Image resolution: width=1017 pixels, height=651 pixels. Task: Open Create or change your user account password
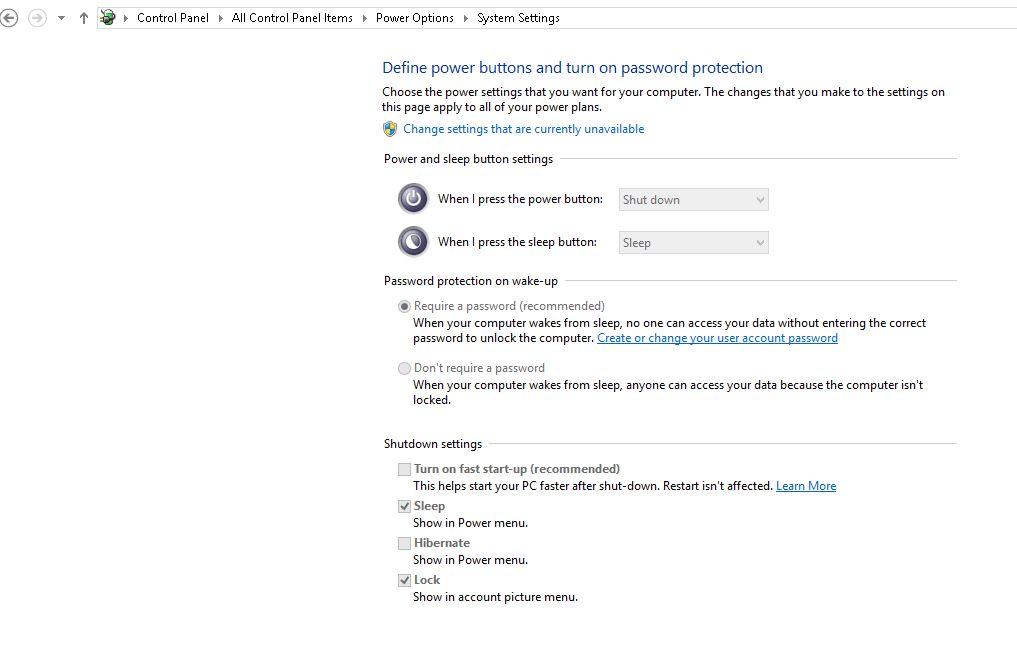717,338
